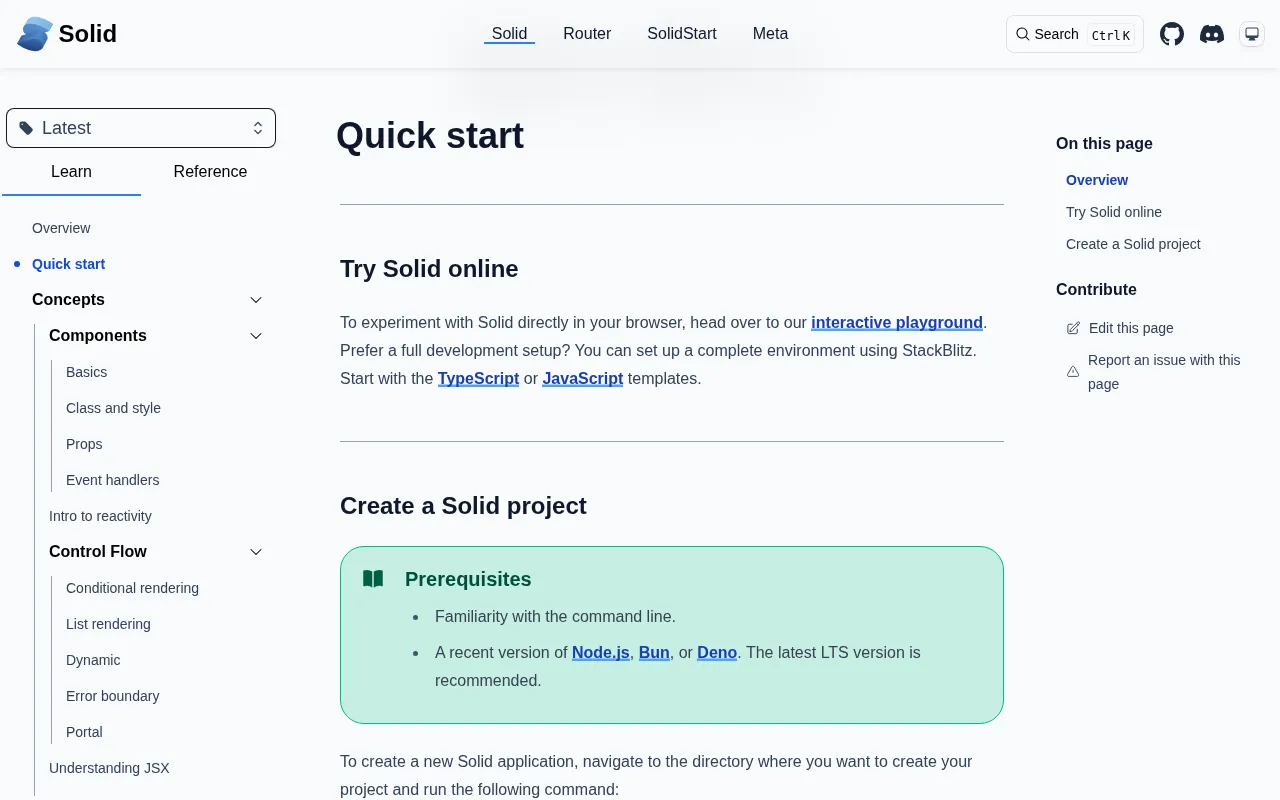Click the book icon in Prerequisites box

pyautogui.click(x=373, y=579)
